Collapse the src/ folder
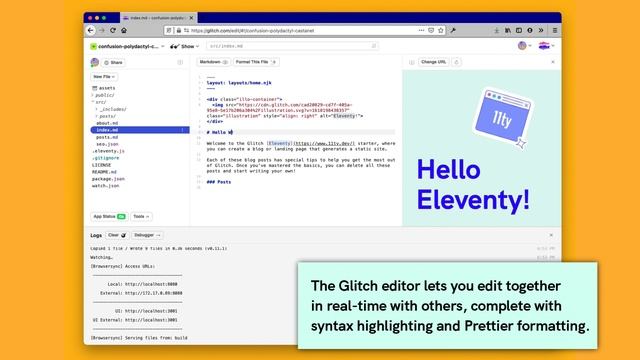 [x=99, y=102]
